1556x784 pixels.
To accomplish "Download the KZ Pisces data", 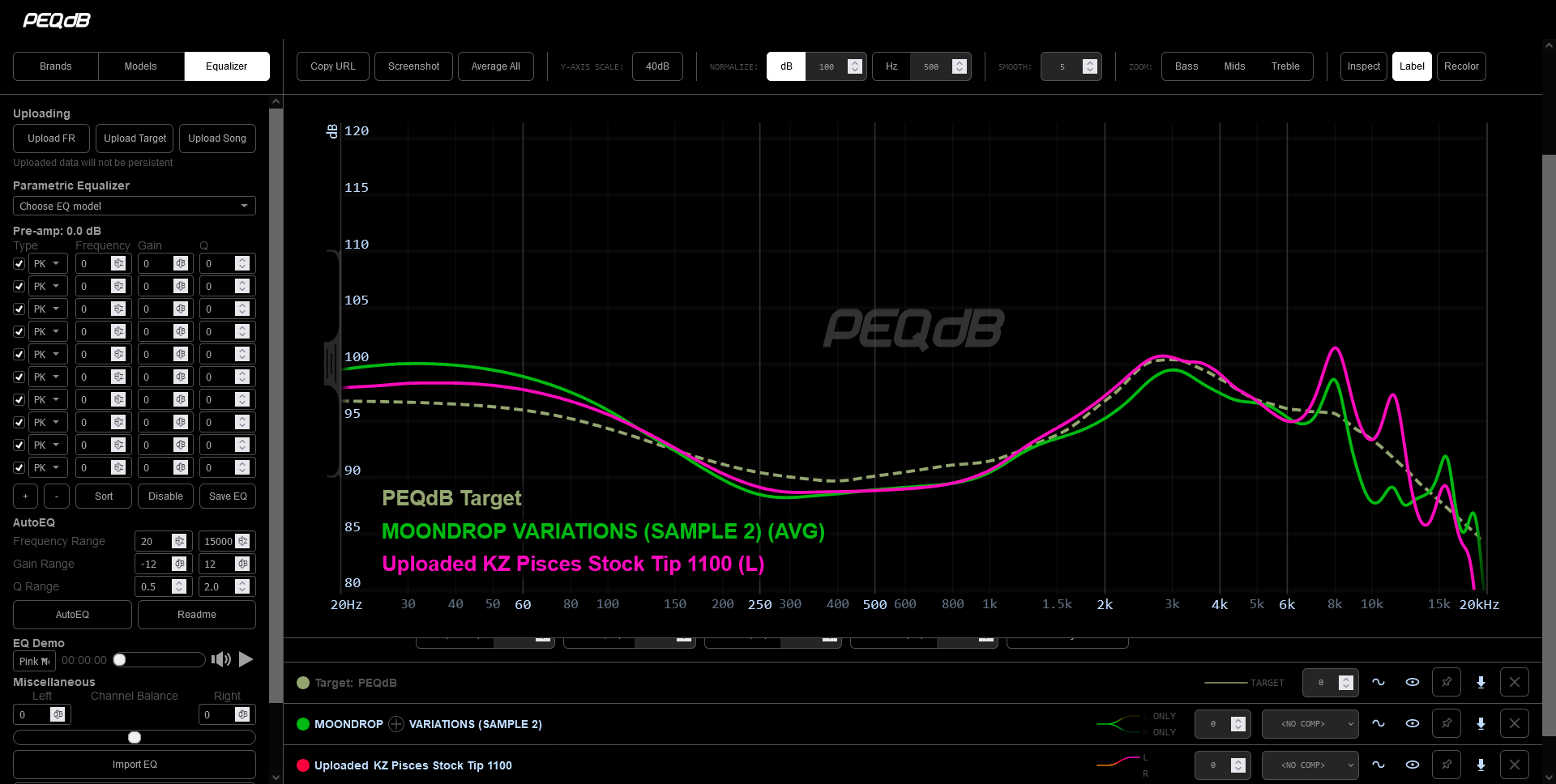I will click(x=1481, y=765).
